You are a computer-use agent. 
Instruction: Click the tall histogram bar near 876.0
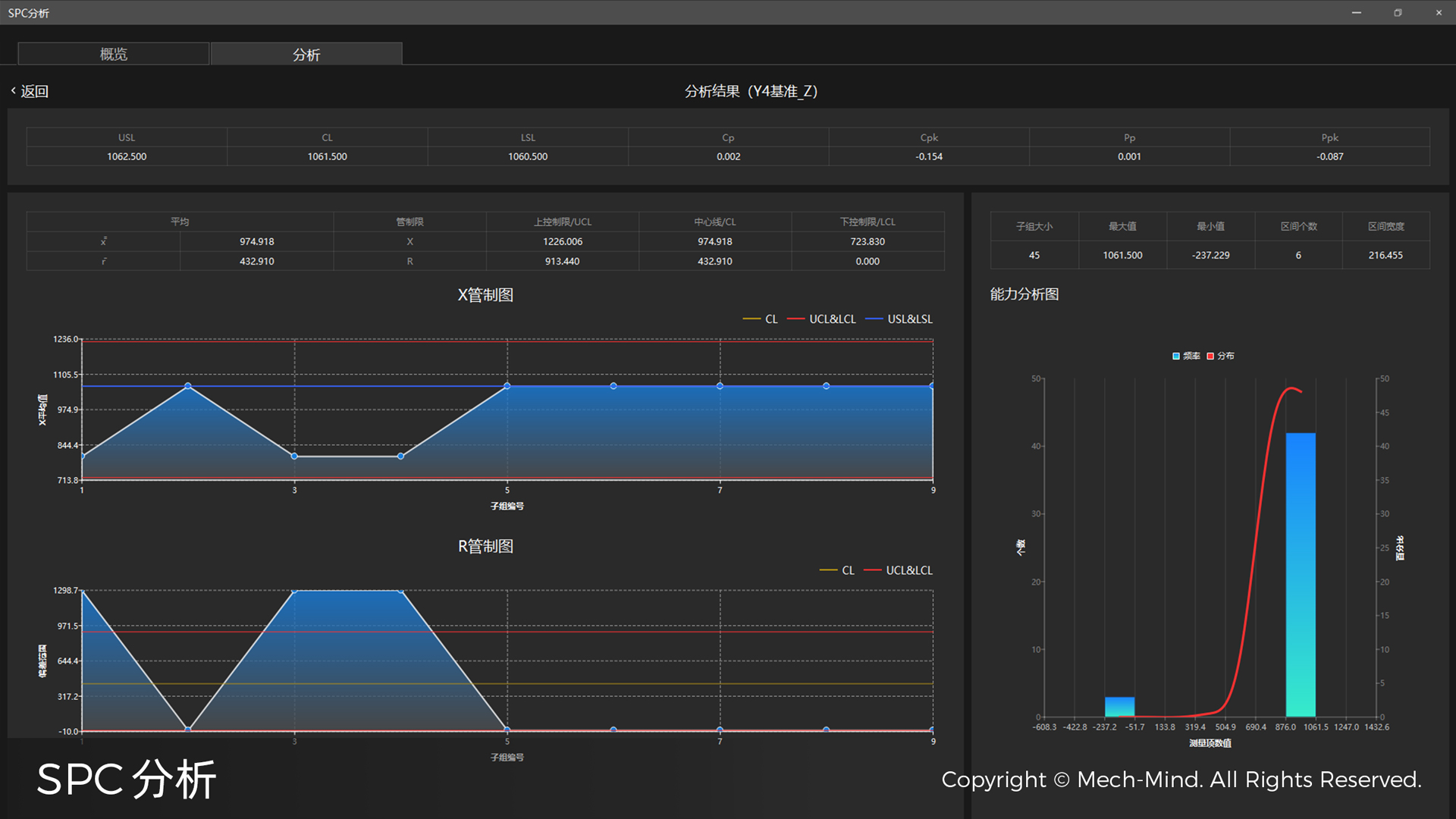1301,576
